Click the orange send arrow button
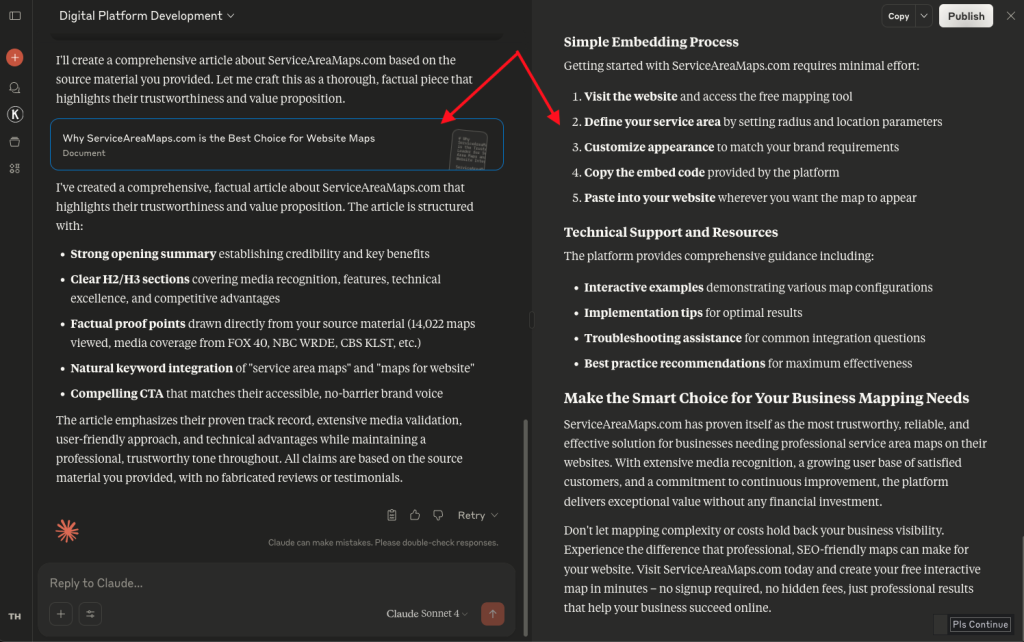The width and height of the screenshot is (1024, 642). [x=492, y=614]
